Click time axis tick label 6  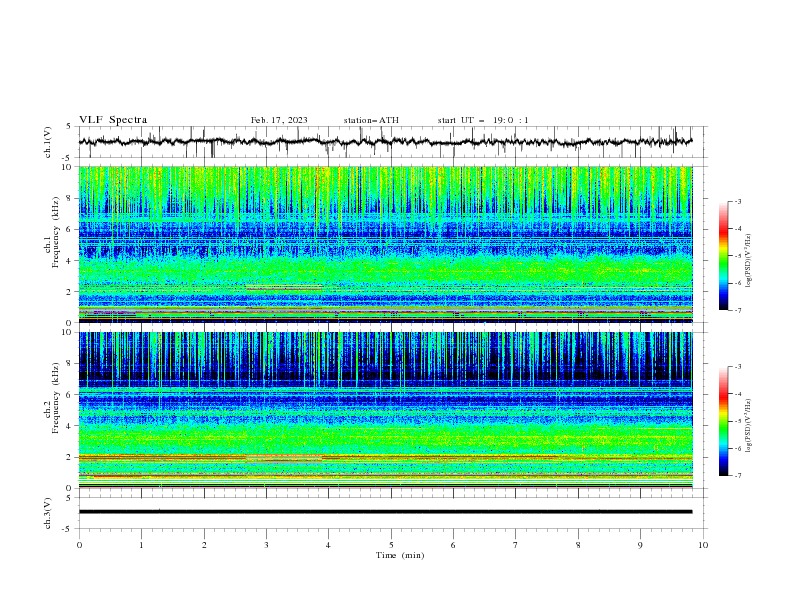coord(453,545)
